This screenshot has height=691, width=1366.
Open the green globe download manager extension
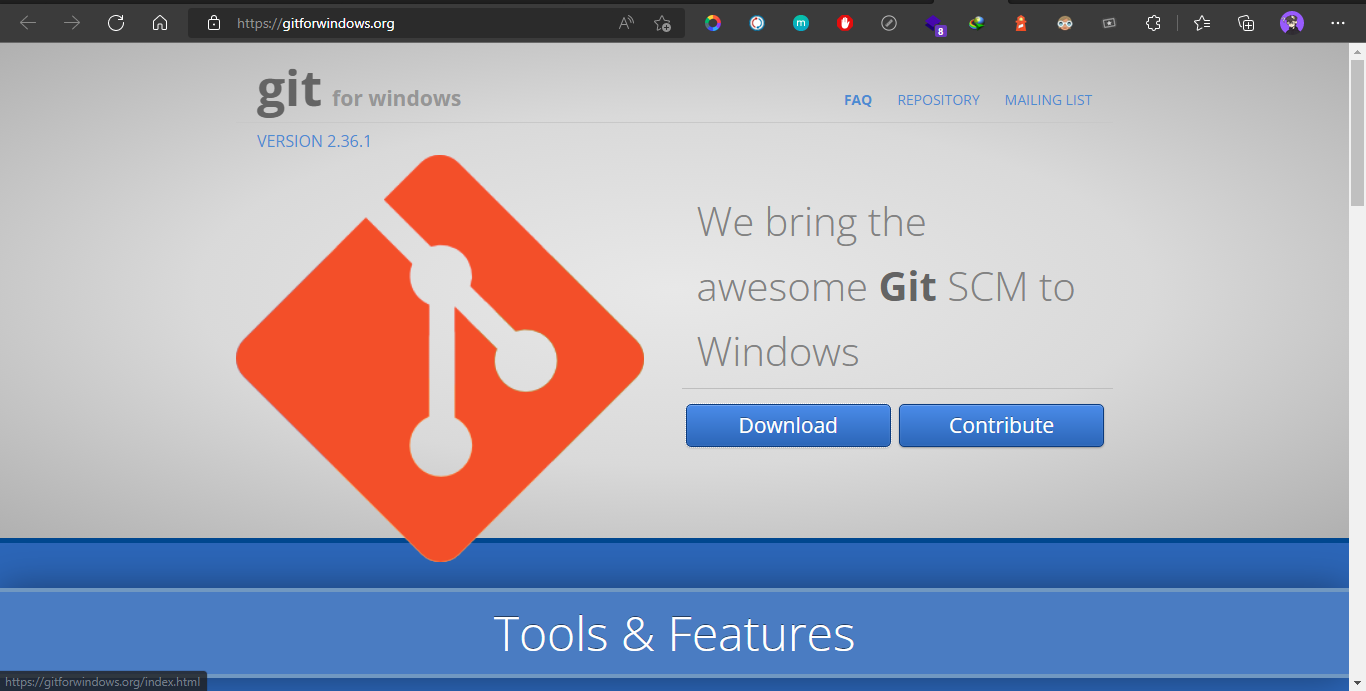tap(977, 23)
